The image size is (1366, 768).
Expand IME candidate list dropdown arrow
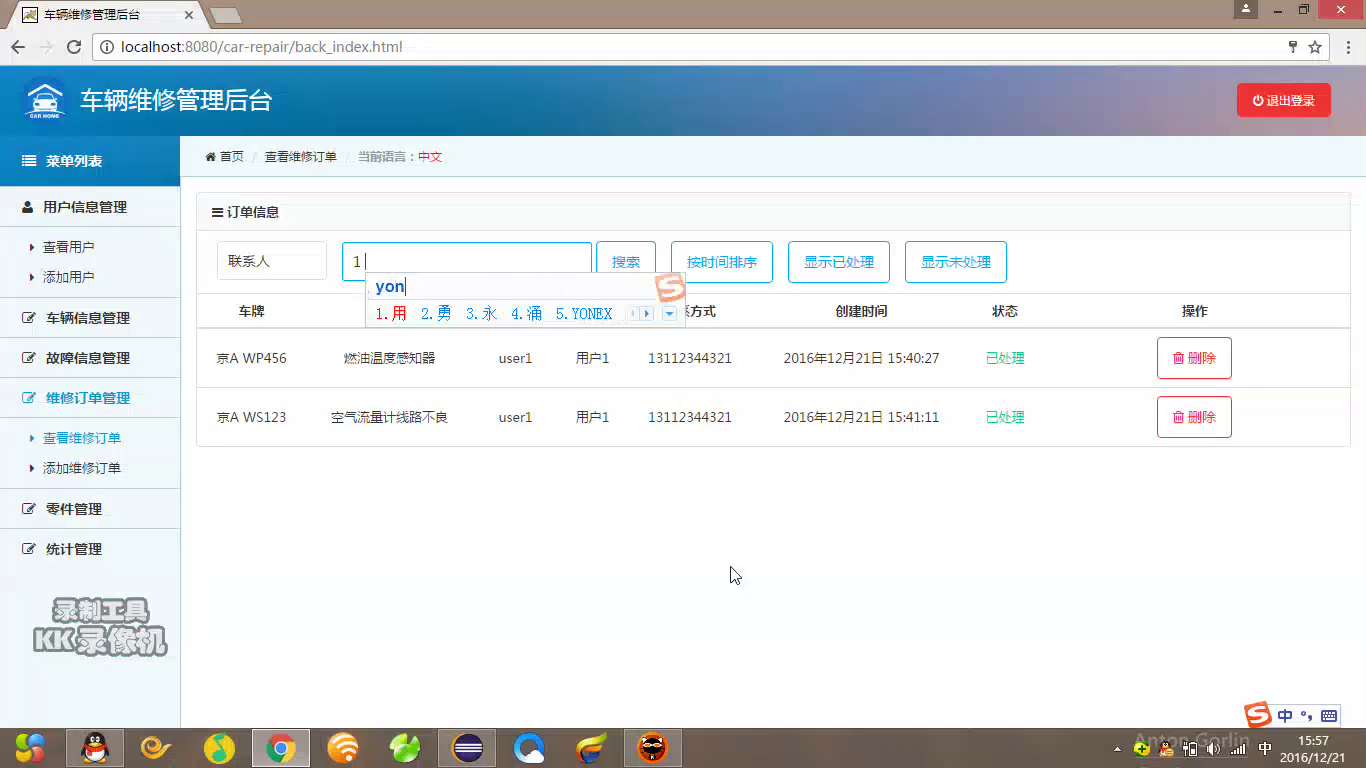670,314
